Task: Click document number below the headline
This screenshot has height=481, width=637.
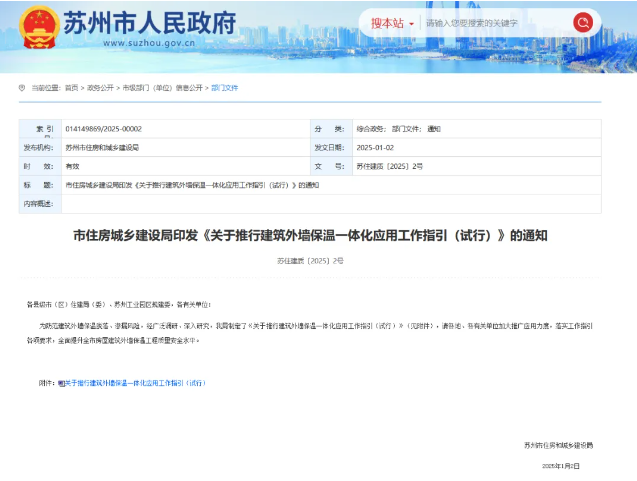Action: click(x=310, y=261)
